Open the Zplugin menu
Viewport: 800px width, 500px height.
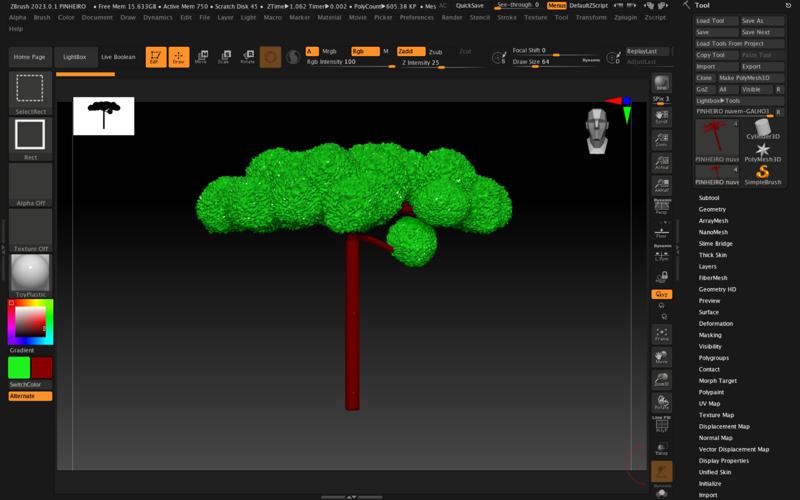(626, 17)
